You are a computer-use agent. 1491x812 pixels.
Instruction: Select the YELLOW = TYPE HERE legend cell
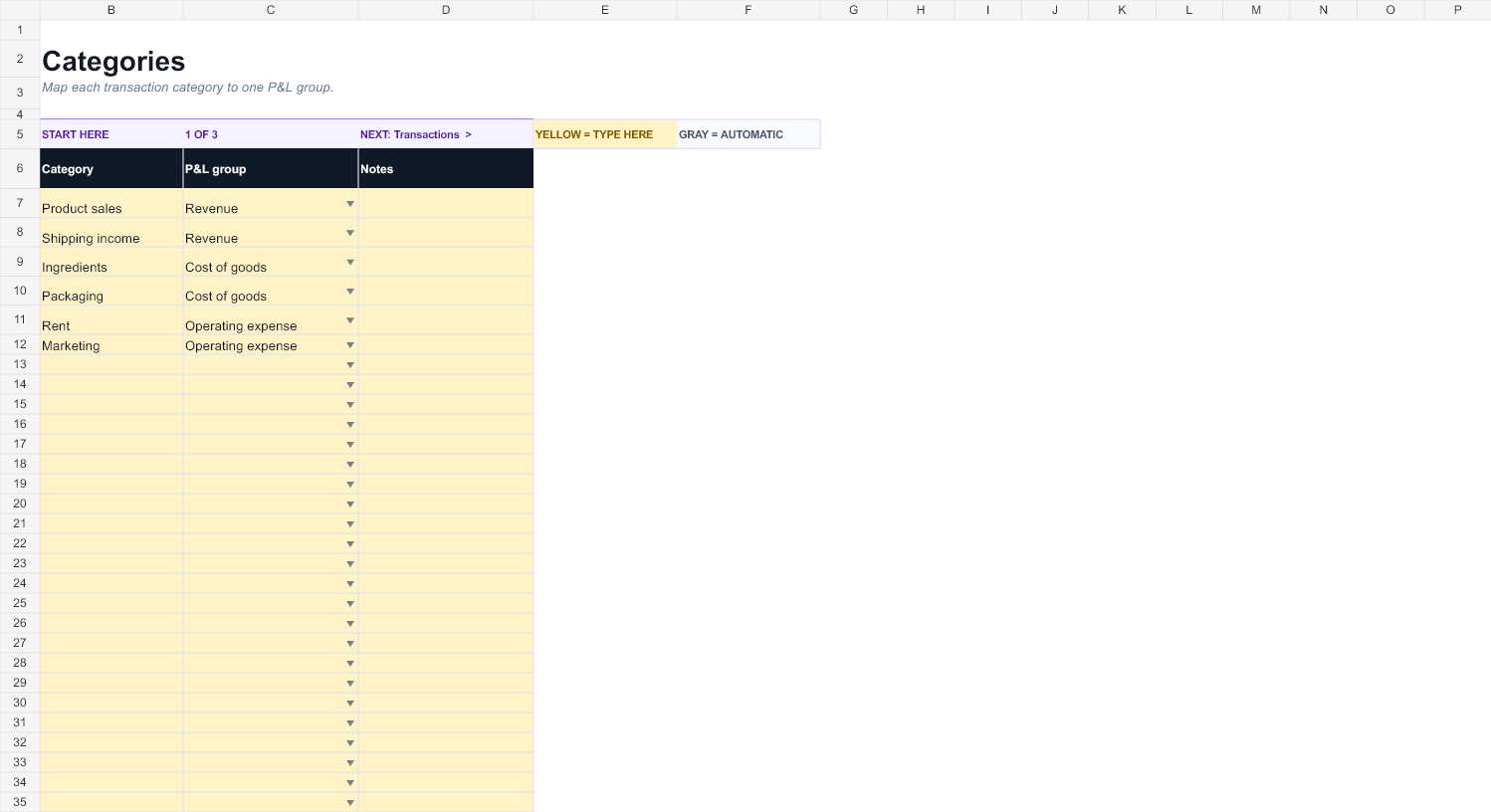(x=605, y=134)
